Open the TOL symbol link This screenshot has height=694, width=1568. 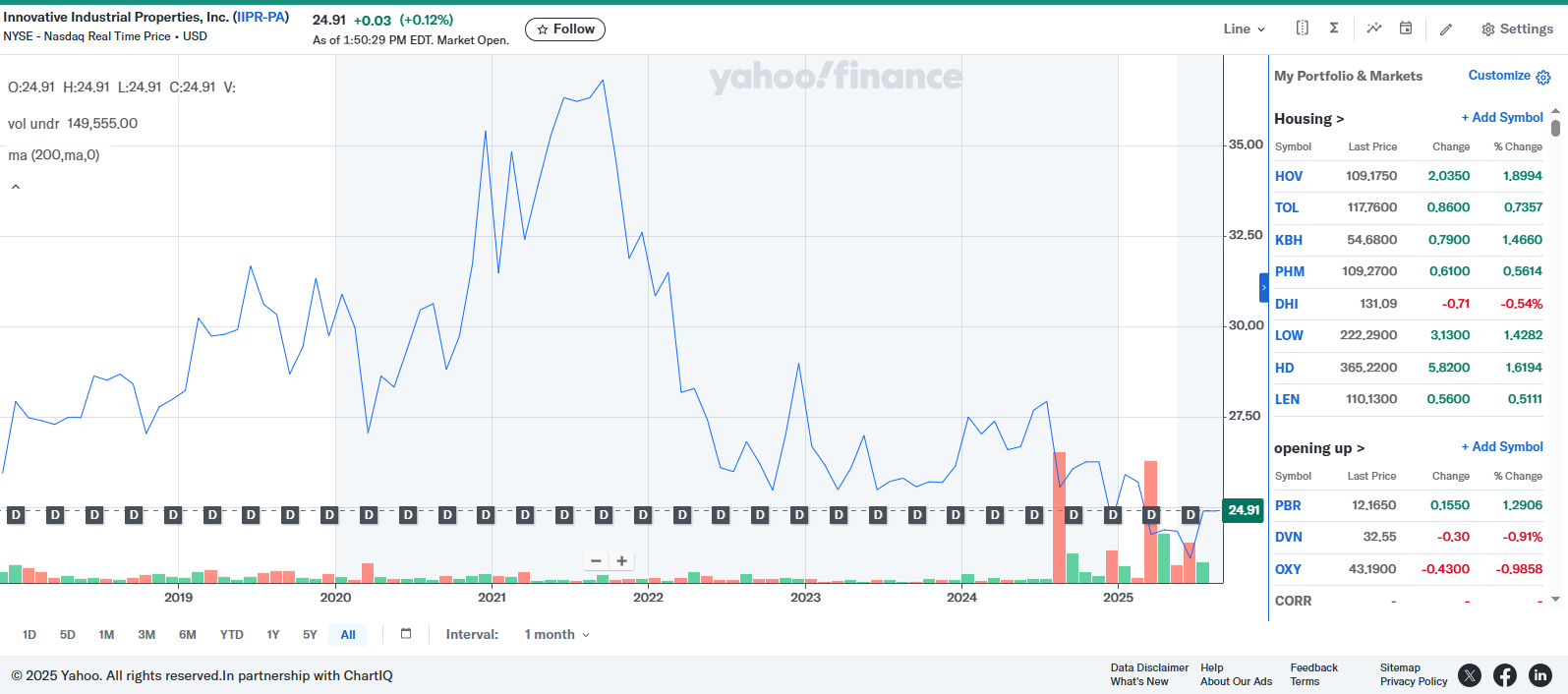coord(1287,207)
